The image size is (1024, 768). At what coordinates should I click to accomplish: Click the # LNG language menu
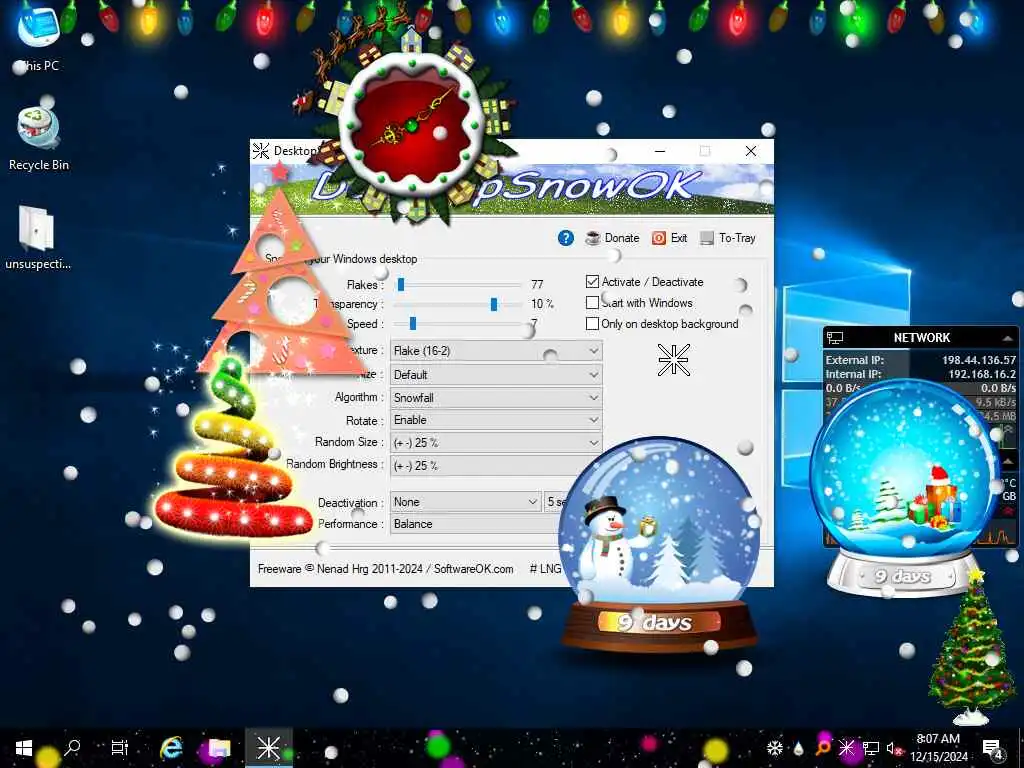pos(545,569)
